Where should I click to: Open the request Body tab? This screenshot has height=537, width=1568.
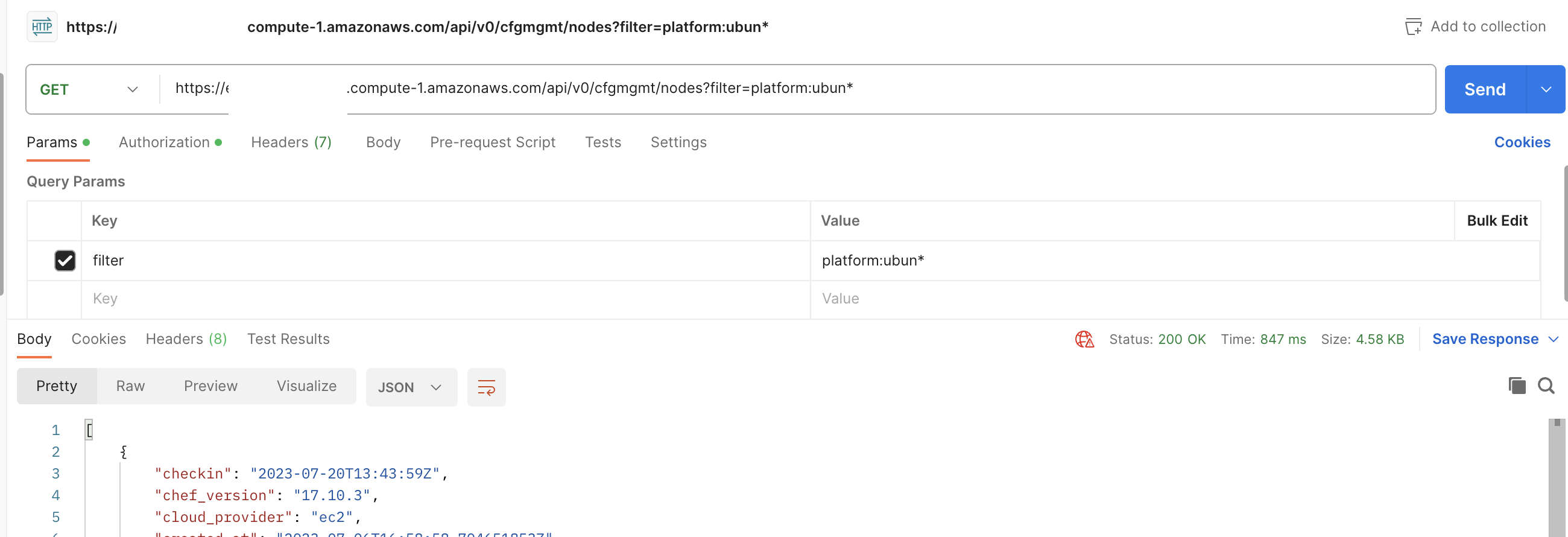[x=384, y=142]
